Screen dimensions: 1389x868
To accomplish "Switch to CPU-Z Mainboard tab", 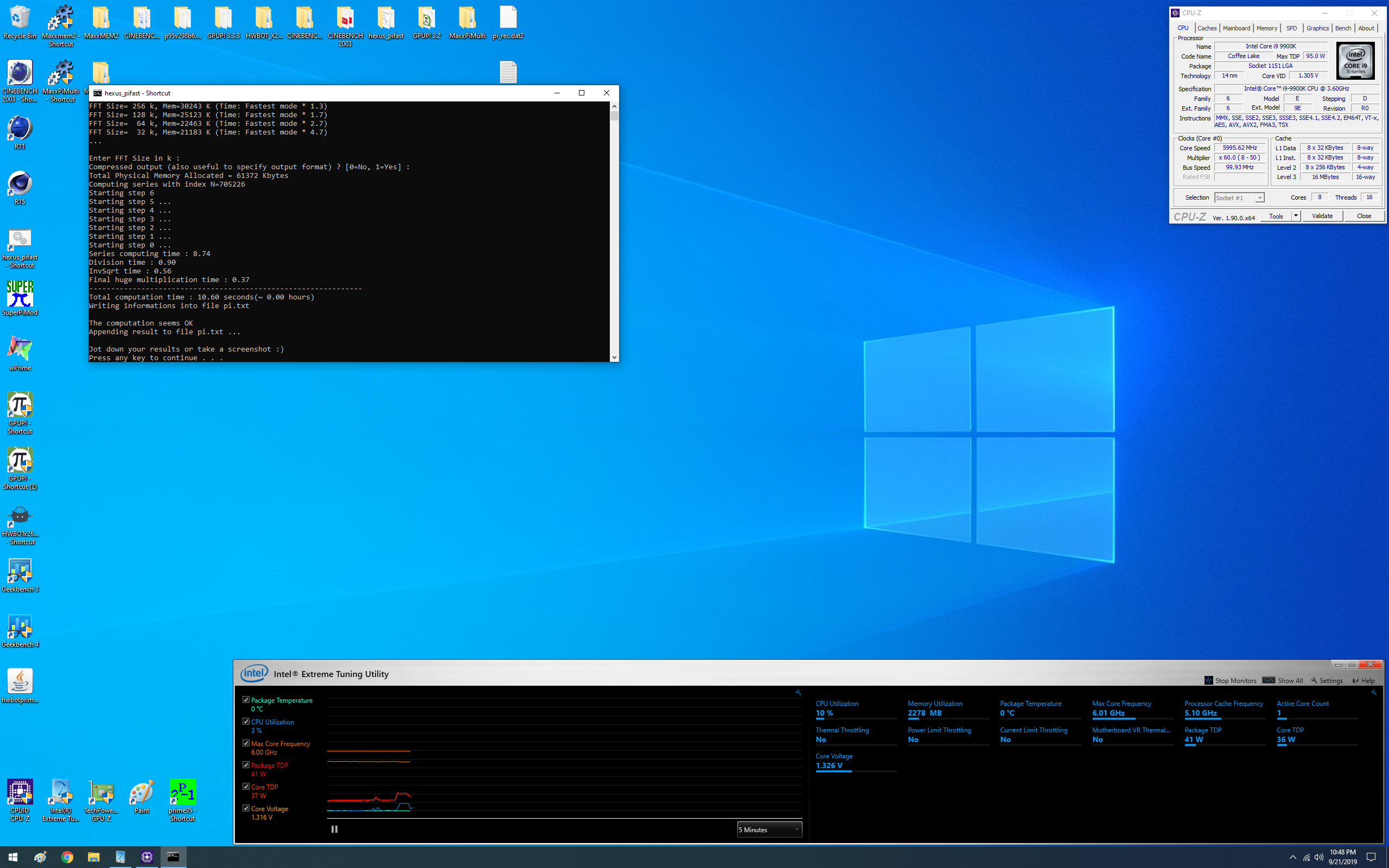I will coord(1236,28).
